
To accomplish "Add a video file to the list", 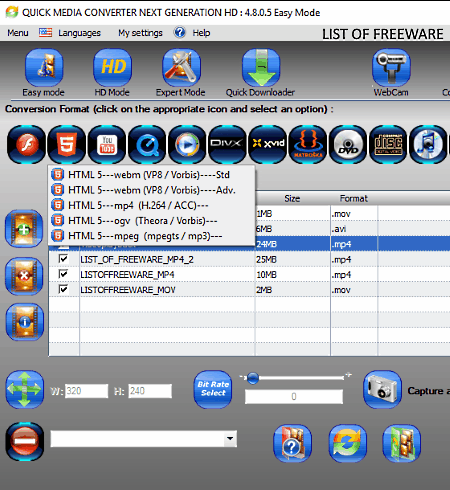I will 24,229.
